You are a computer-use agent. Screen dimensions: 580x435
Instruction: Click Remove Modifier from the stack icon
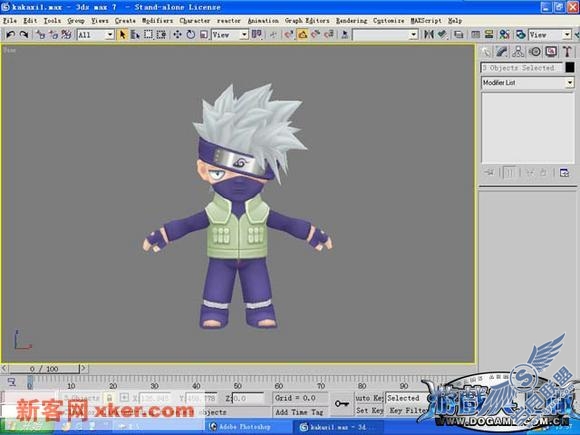click(543, 173)
